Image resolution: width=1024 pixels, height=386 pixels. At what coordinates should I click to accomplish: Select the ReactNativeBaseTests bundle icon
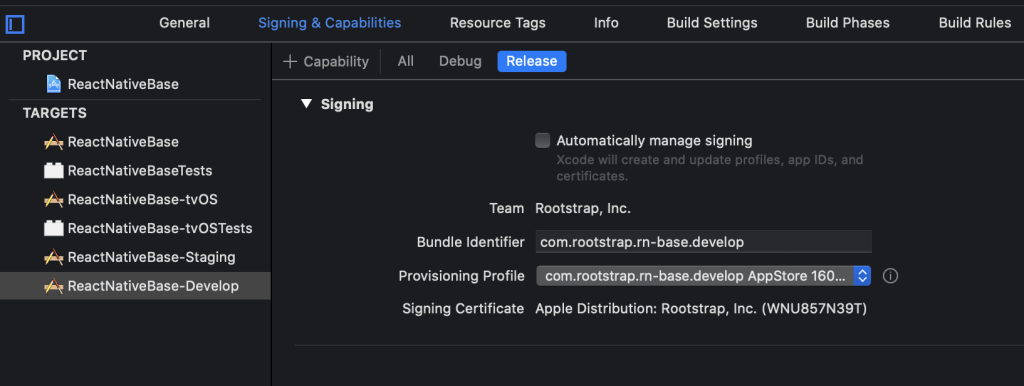(x=54, y=170)
